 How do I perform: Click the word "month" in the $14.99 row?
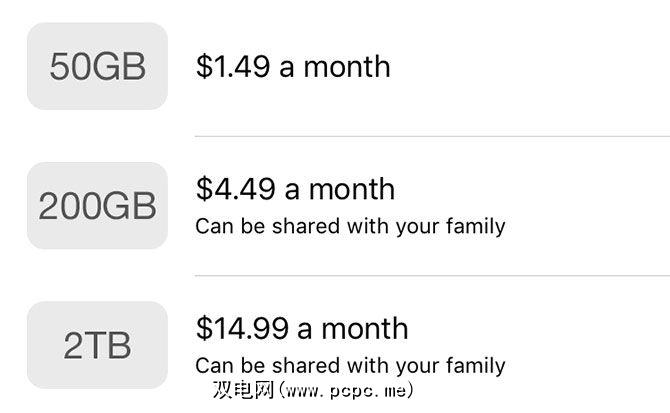pyautogui.click(x=364, y=328)
